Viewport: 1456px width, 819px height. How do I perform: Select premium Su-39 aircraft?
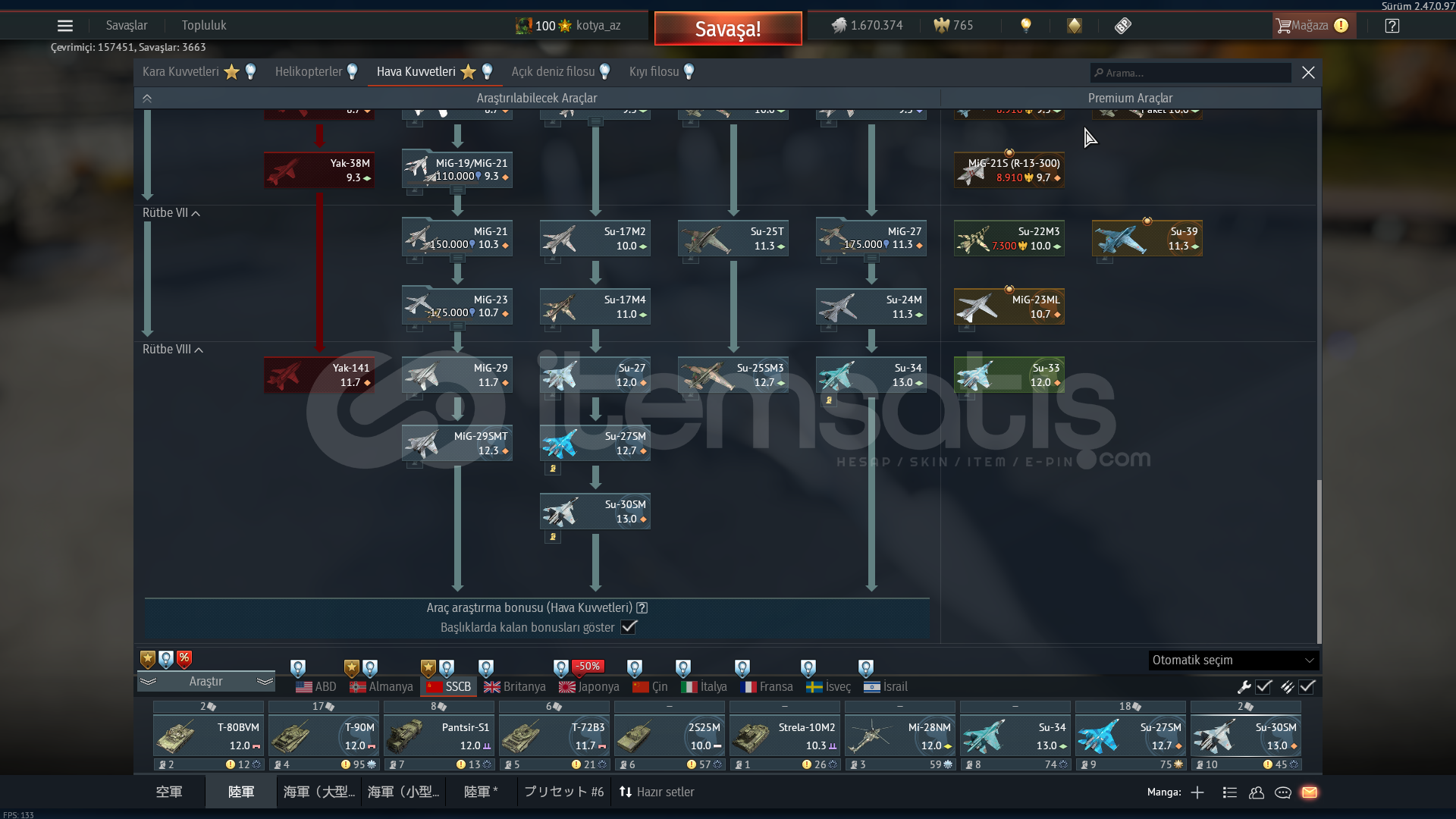click(x=1147, y=238)
